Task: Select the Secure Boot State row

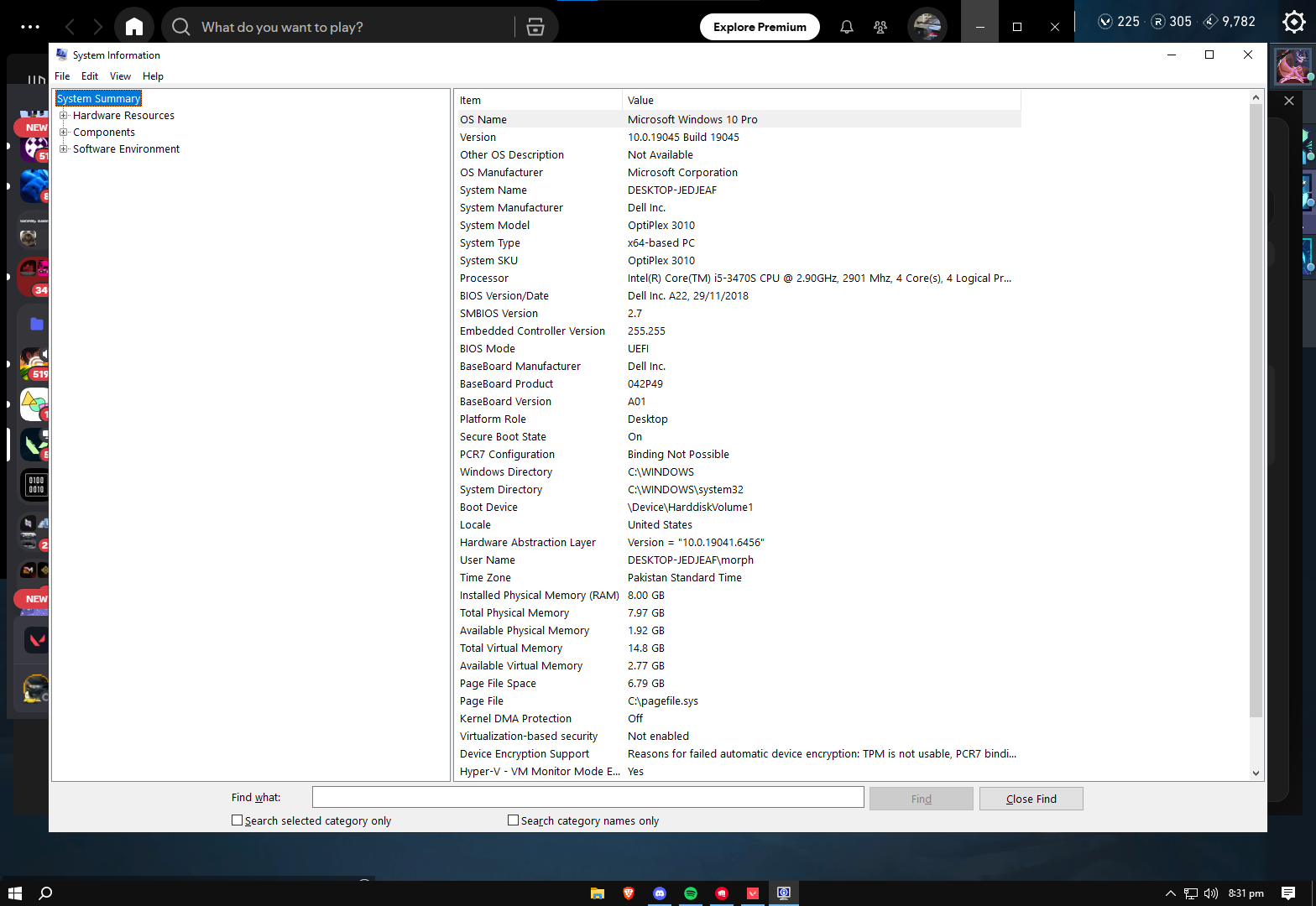Action: point(738,437)
